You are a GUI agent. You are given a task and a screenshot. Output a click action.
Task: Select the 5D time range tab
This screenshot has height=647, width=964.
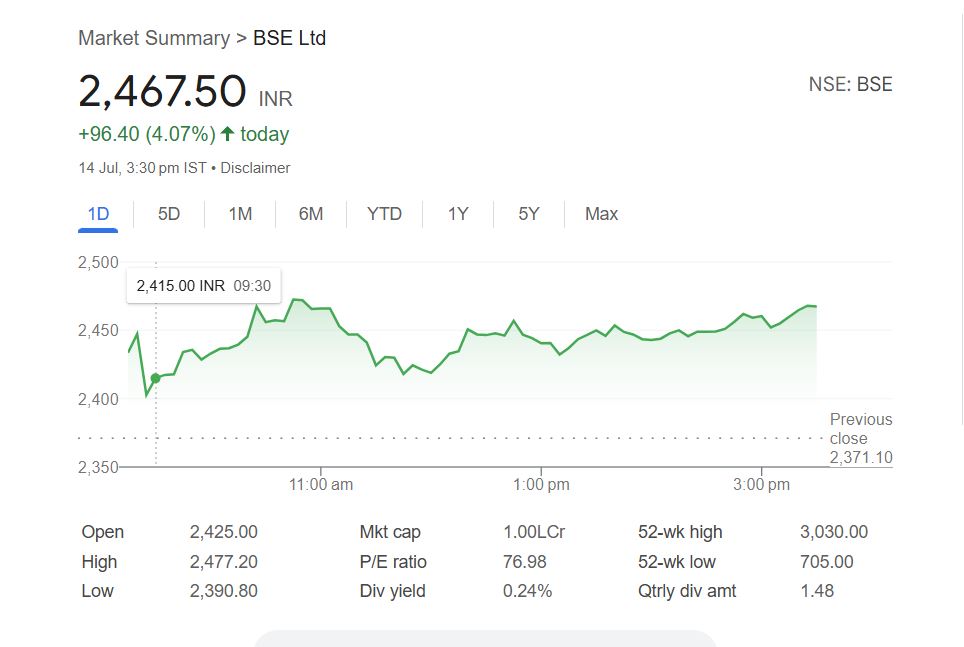(x=169, y=214)
